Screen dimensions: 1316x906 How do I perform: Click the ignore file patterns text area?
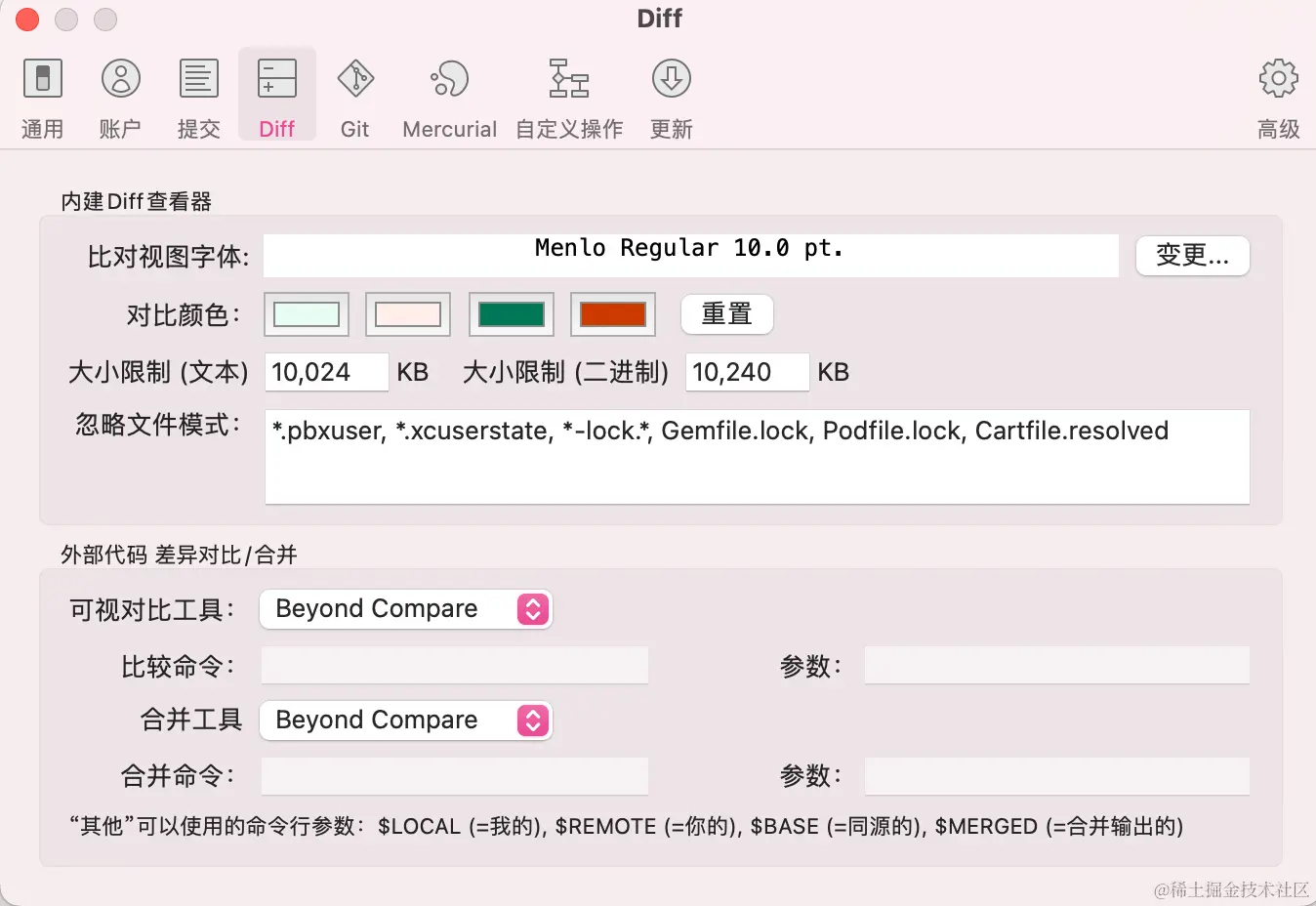point(758,457)
